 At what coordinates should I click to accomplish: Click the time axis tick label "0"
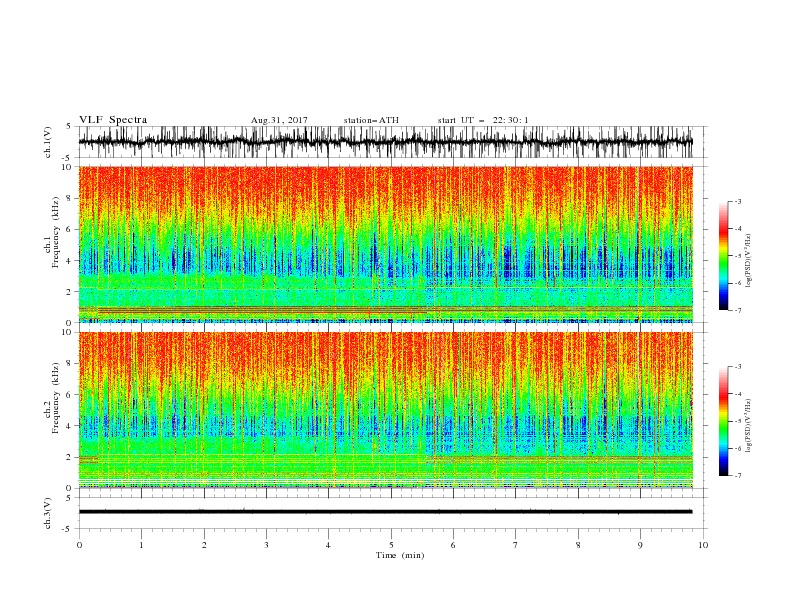[x=79, y=545]
